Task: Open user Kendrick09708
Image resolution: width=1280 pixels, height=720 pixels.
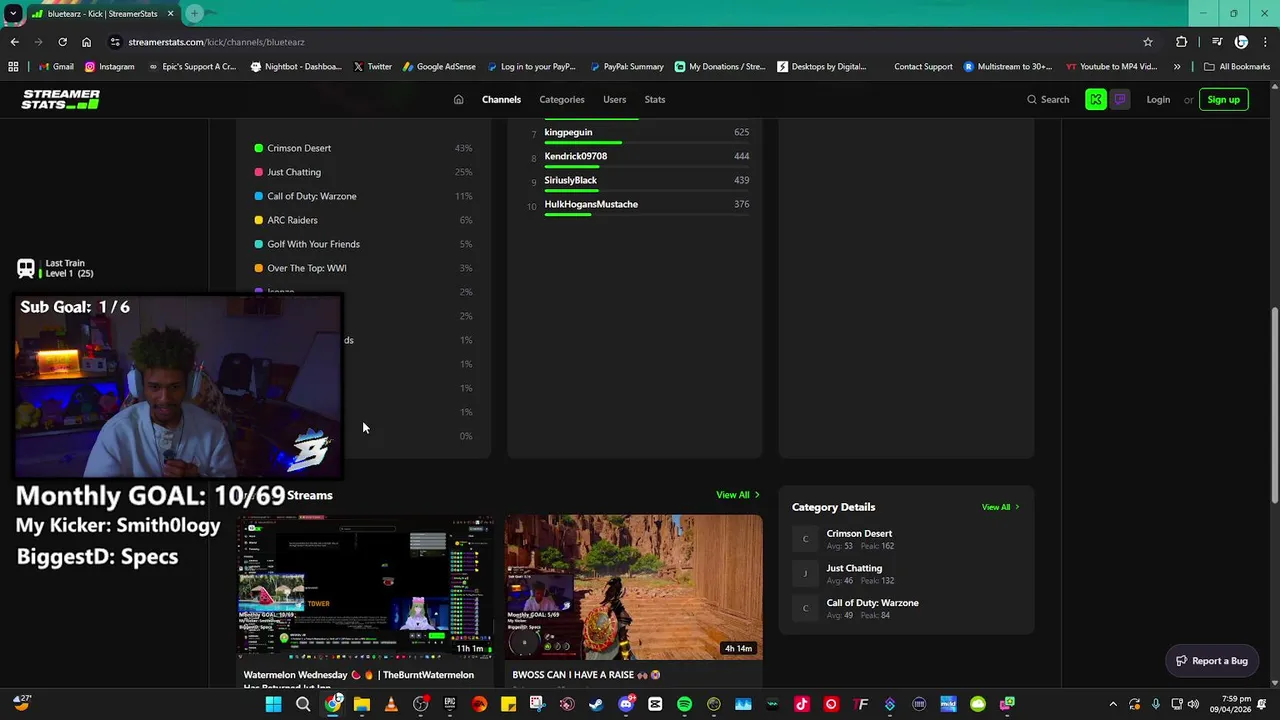Action: coord(575,156)
